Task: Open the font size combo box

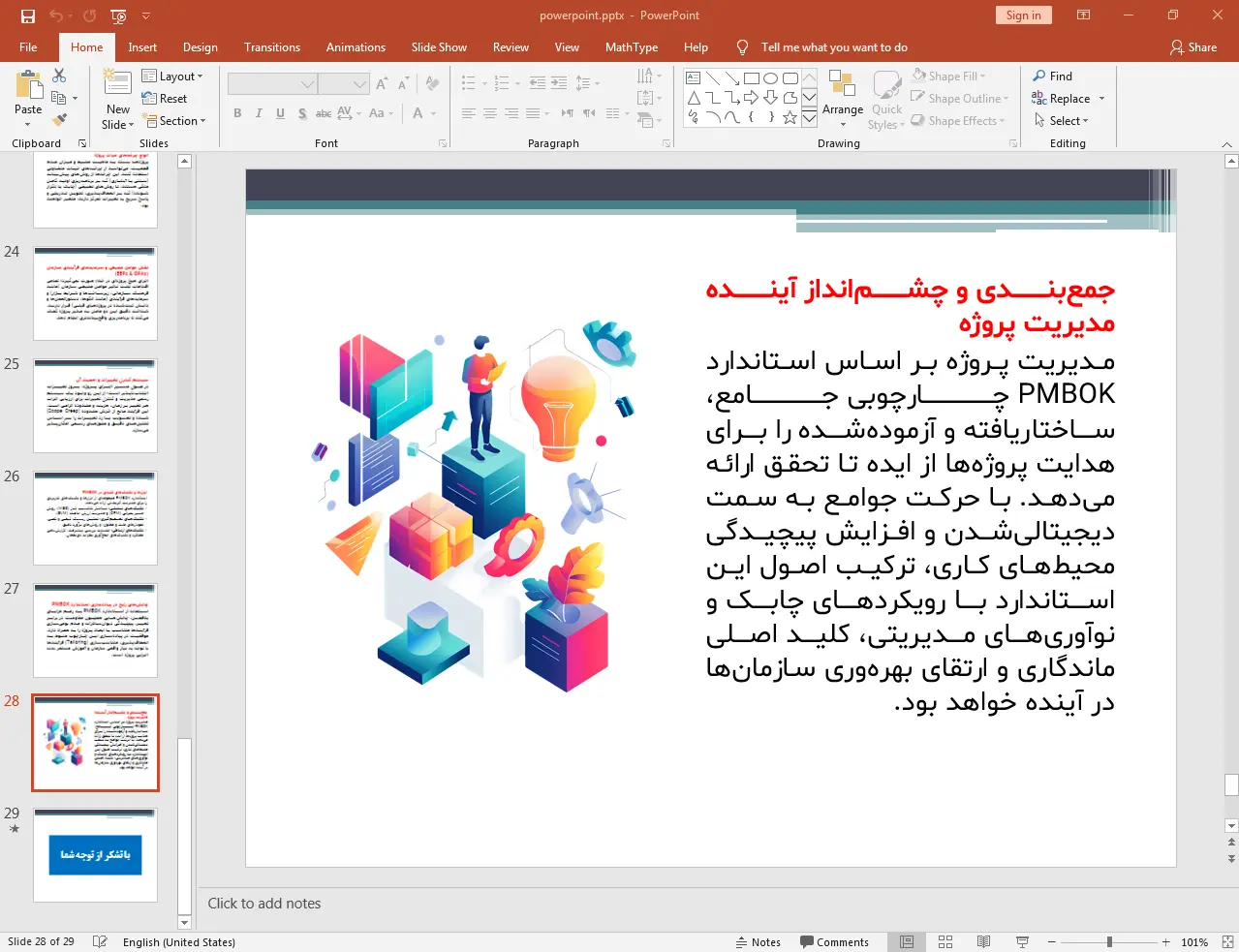Action: pyautogui.click(x=344, y=84)
